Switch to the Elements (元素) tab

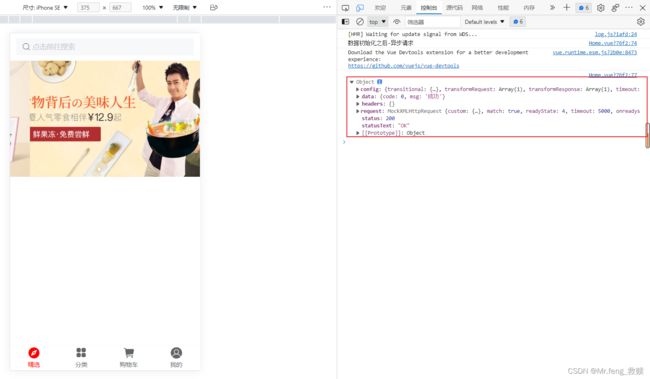click(406, 8)
